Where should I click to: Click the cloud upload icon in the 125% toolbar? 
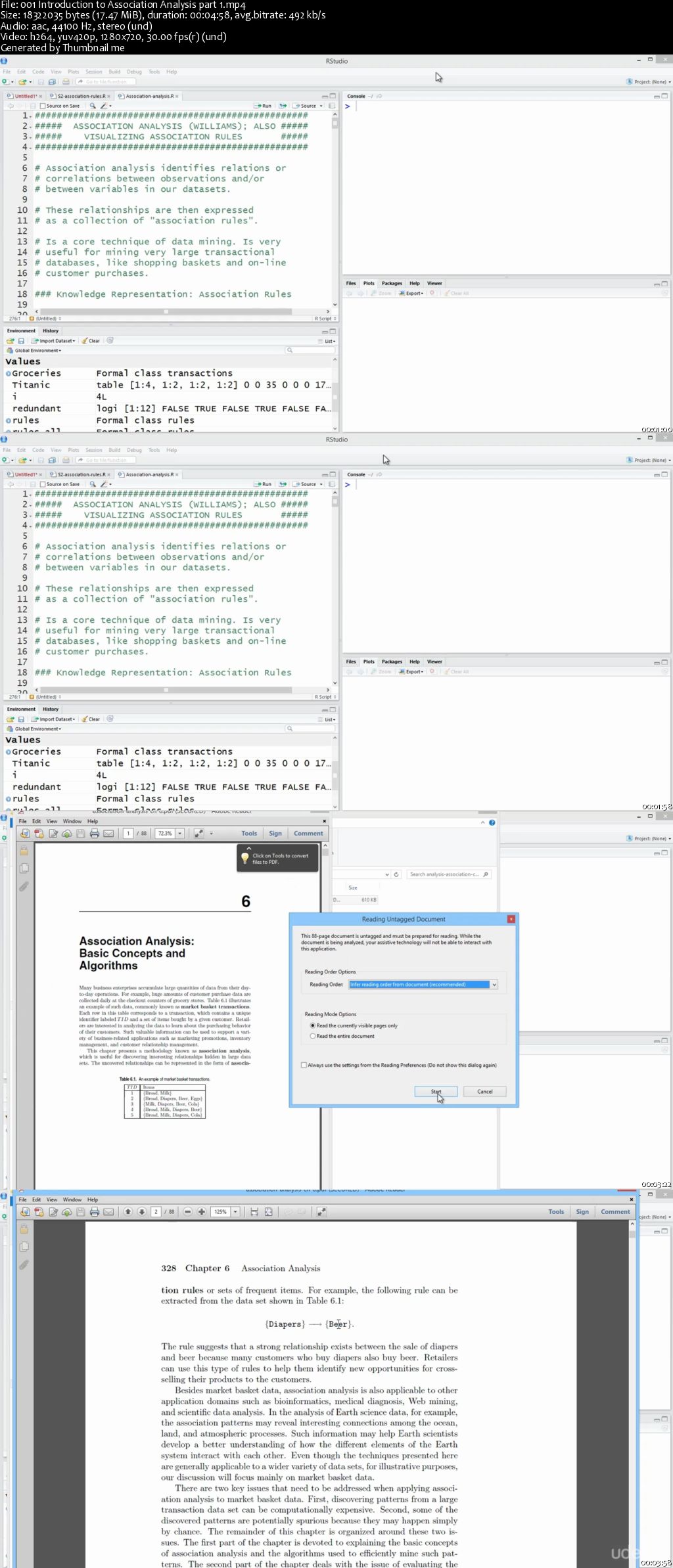pyautogui.click(x=66, y=1211)
